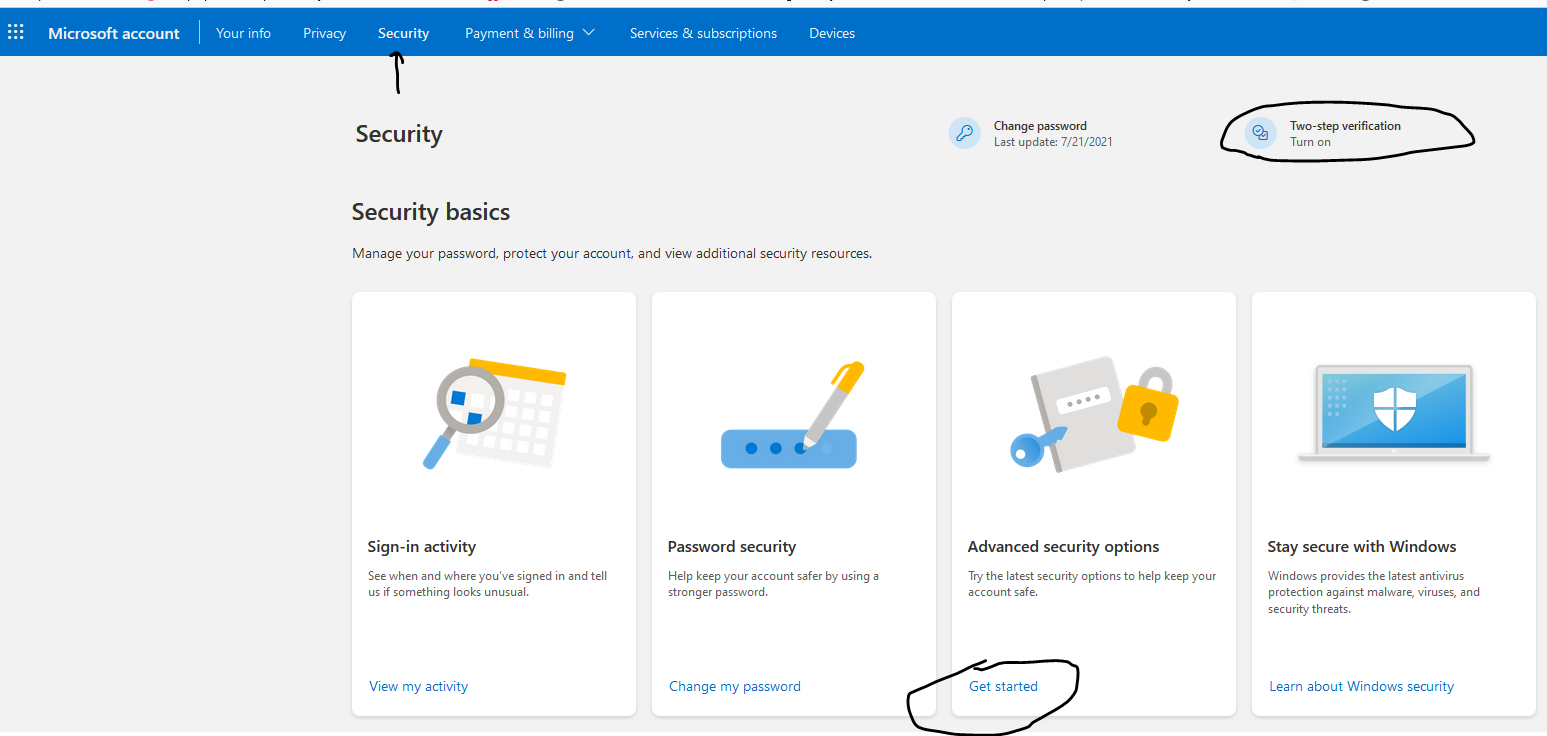Click the Change password key icon
The height and width of the screenshot is (736, 1547).
(x=965, y=133)
